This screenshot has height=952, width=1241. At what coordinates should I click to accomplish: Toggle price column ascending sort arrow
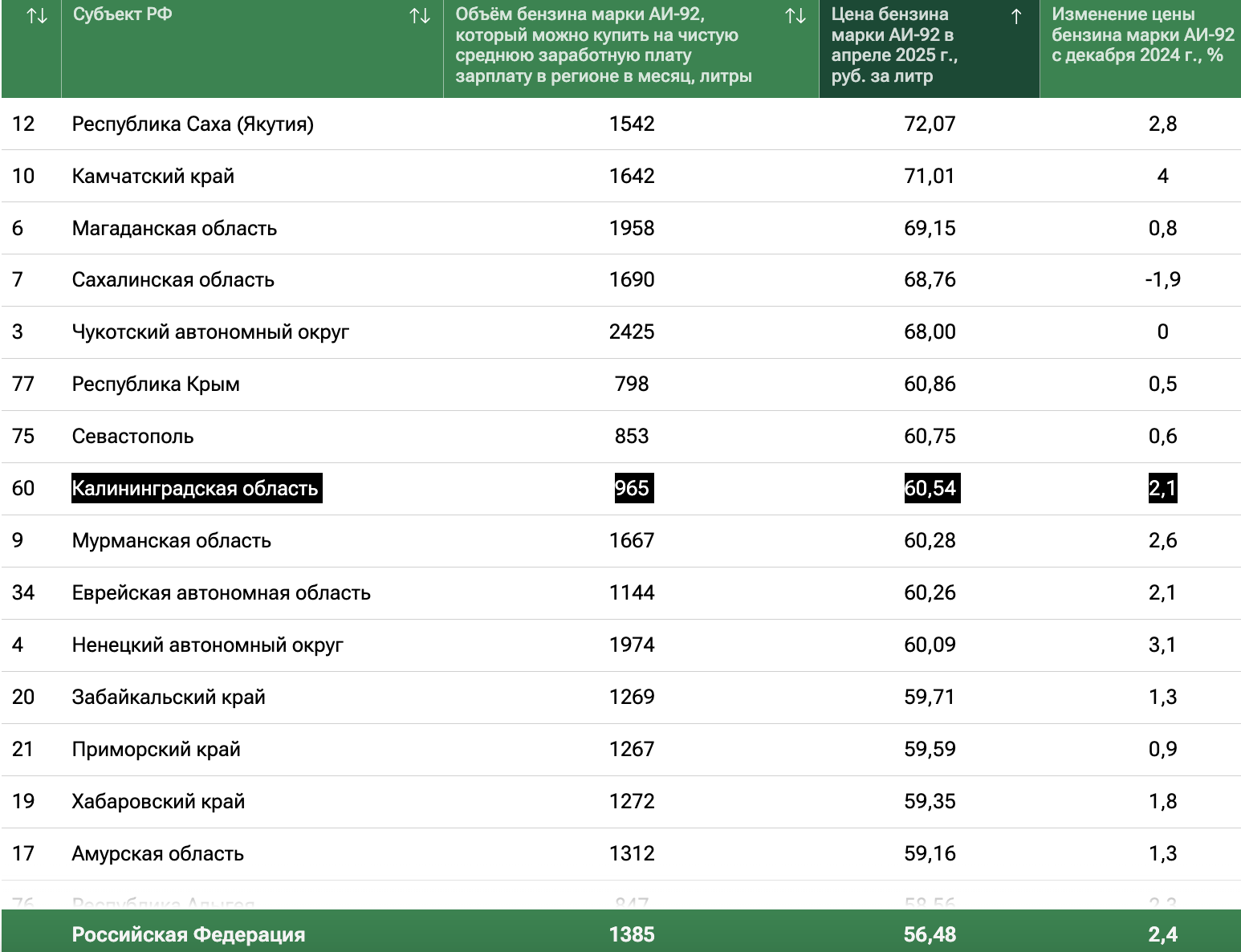pos(1016,16)
